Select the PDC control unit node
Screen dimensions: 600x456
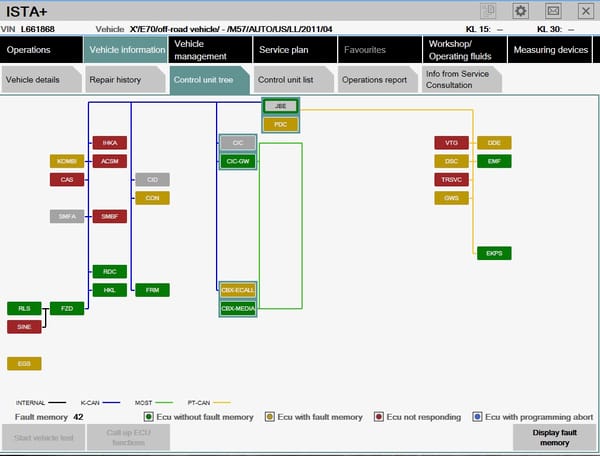coord(280,124)
